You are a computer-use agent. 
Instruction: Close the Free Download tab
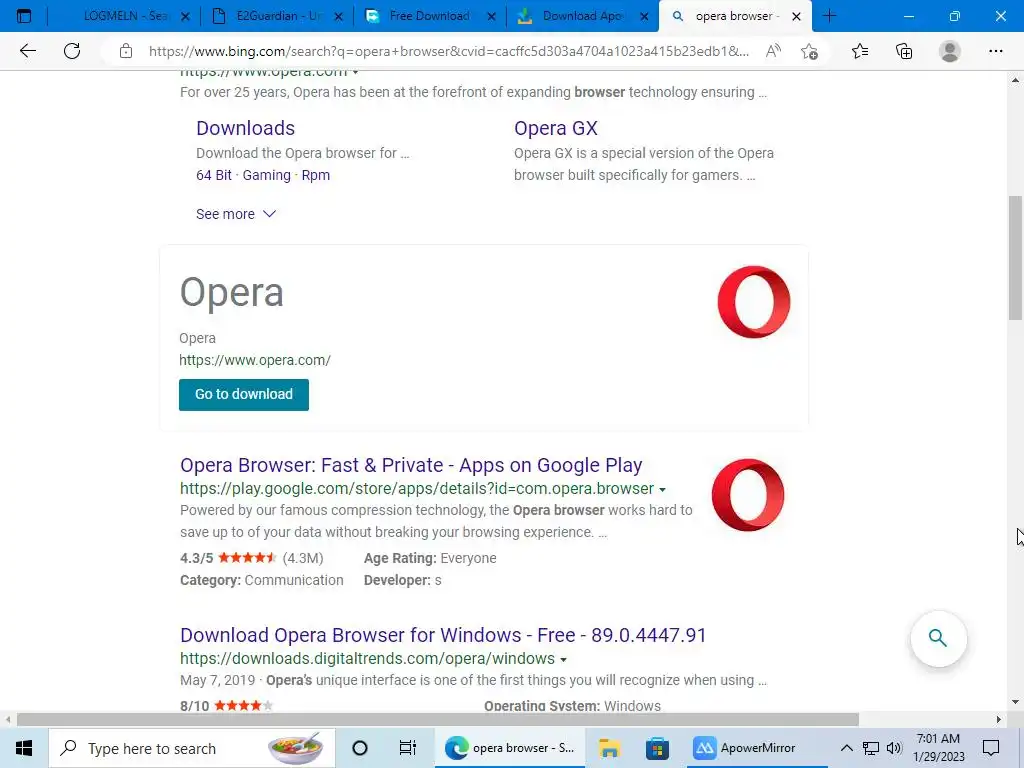(492, 16)
